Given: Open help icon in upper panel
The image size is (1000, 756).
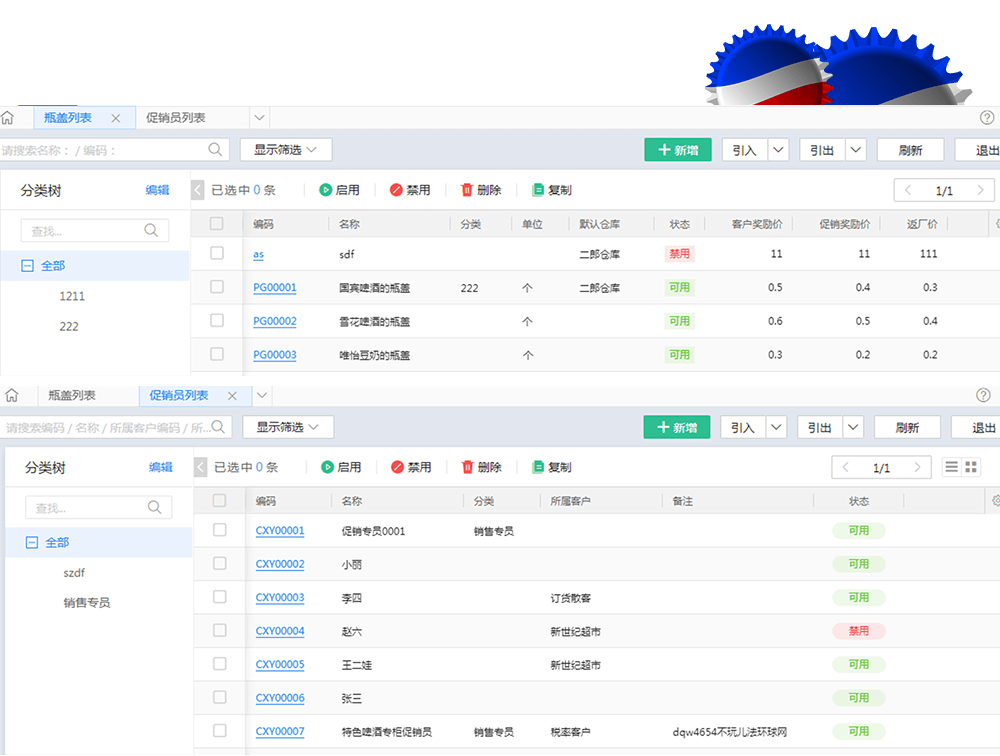Looking at the screenshot, I should 986,118.
